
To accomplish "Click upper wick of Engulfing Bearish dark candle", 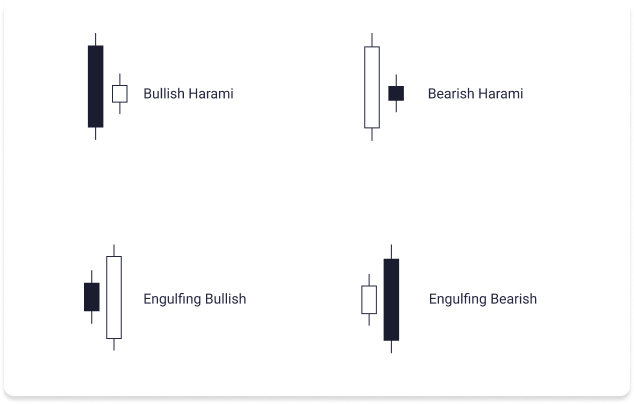I will [391, 251].
